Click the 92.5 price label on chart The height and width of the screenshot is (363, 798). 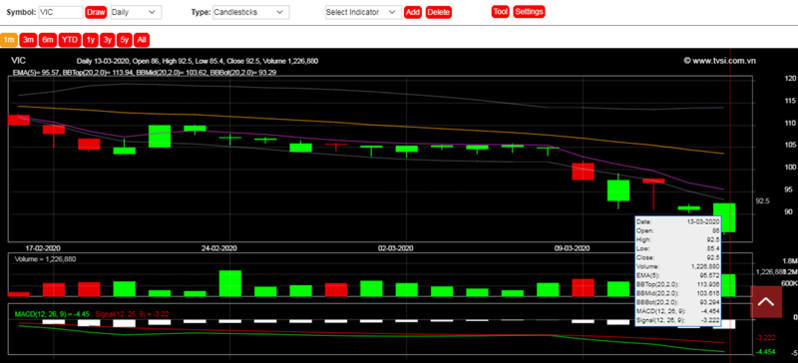pos(762,201)
